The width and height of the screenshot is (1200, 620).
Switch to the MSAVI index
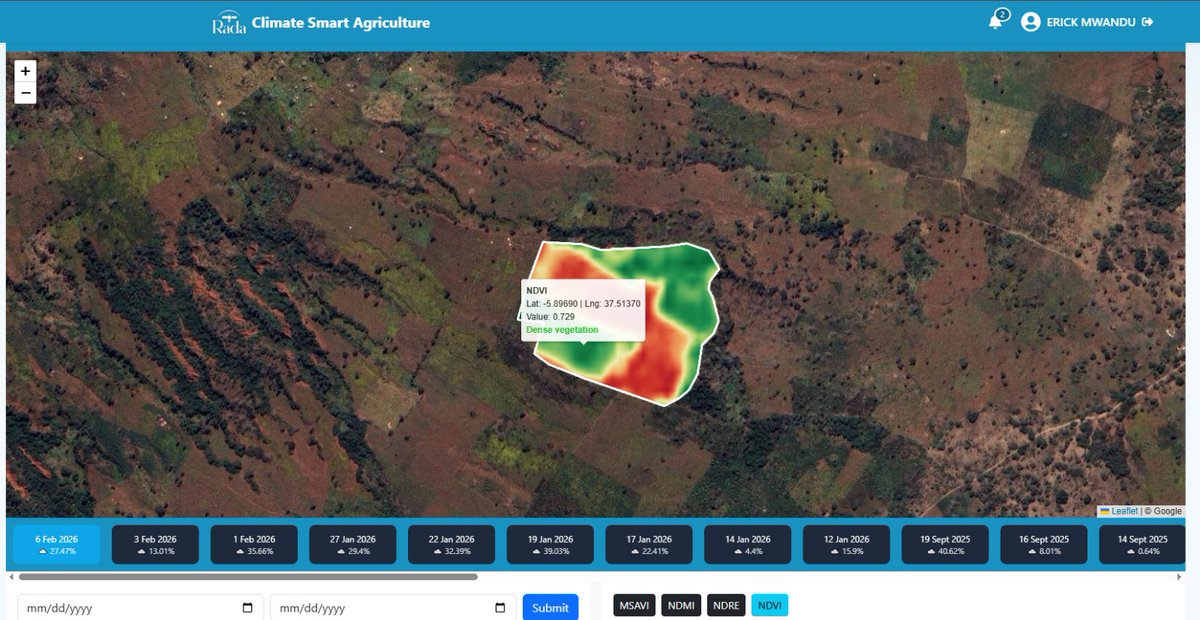(x=634, y=605)
